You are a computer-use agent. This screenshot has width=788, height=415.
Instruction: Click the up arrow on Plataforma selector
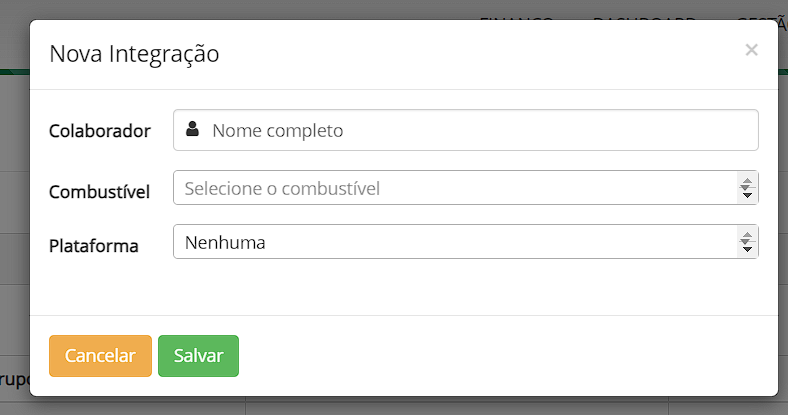coord(746,236)
